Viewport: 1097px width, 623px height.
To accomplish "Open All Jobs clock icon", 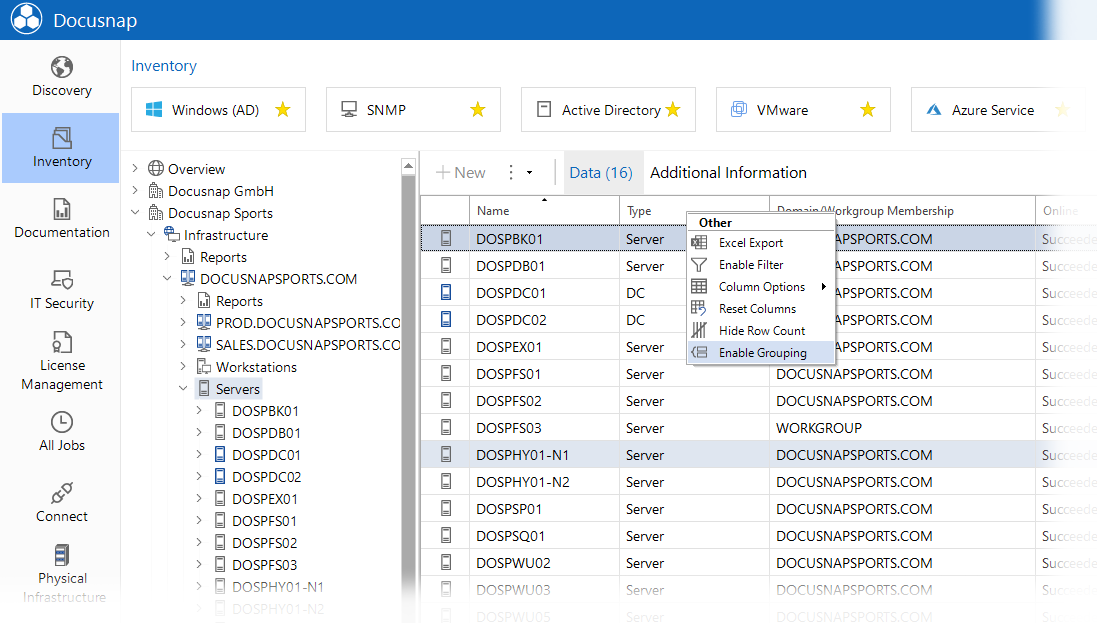I will coord(62,422).
